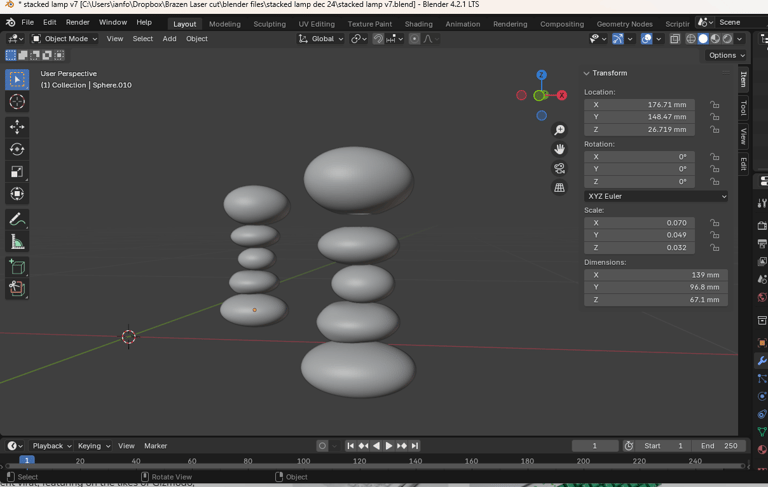The image size is (768, 487).
Task: Select the Measure tool
Action: coord(17,242)
